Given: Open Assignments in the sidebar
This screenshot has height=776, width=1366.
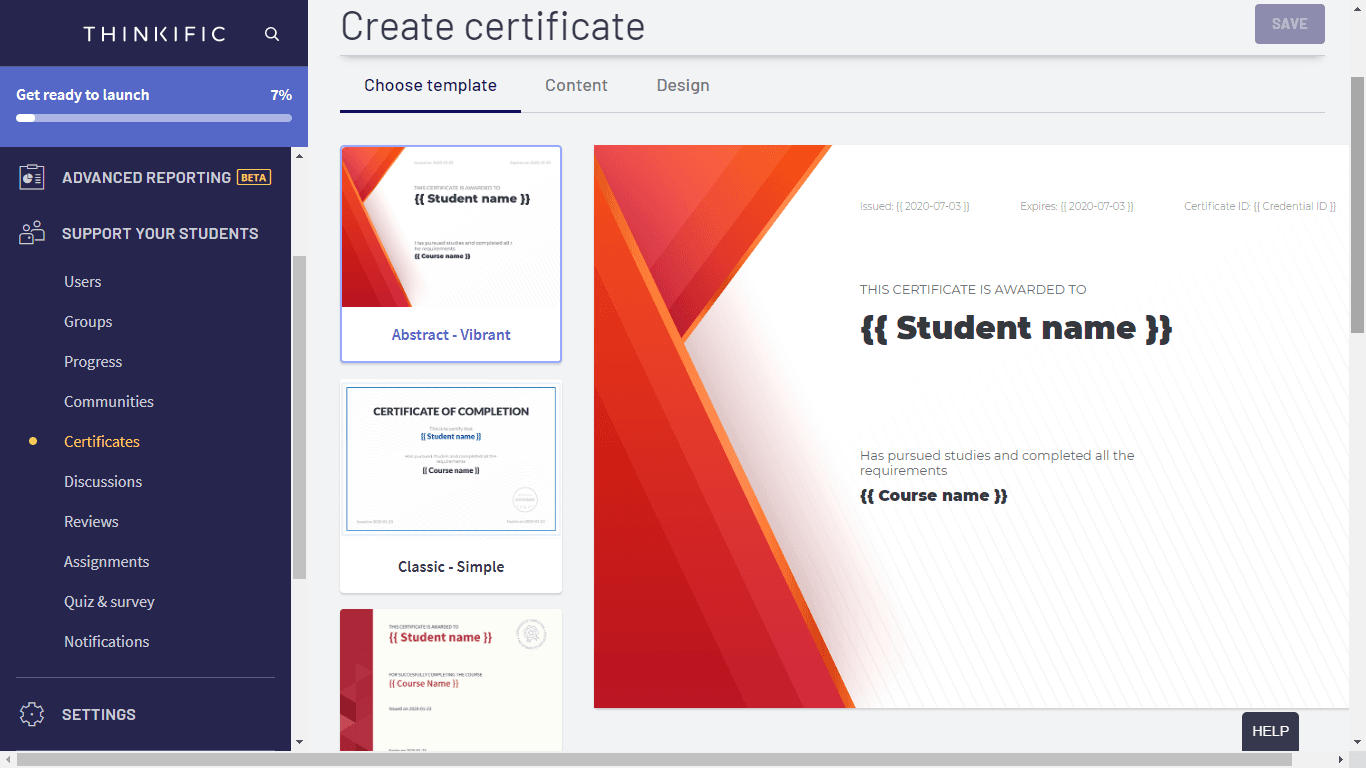Looking at the screenshot, I should [107, 562].
